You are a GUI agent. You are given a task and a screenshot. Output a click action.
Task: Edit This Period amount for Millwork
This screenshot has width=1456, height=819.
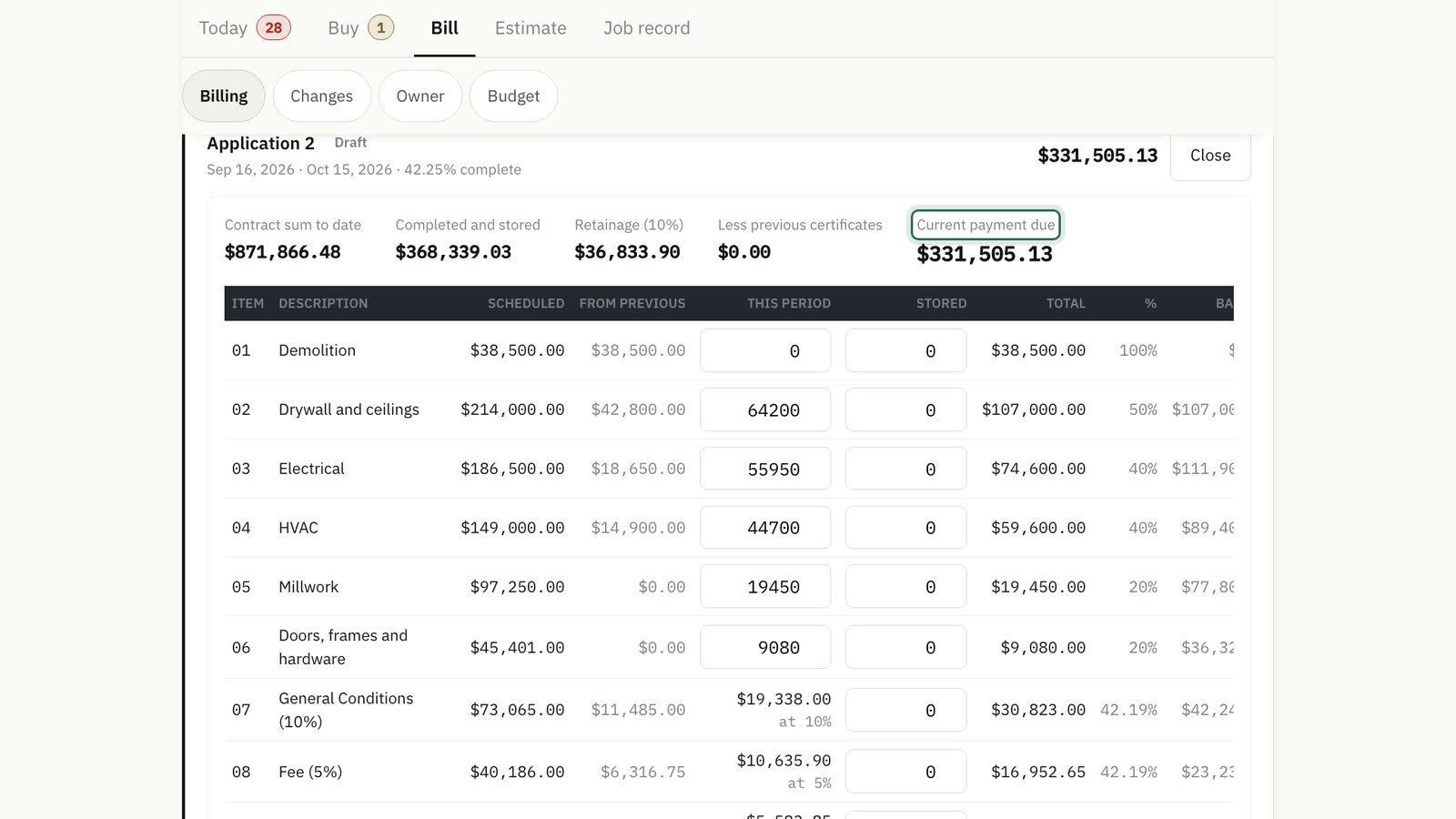(x=765, y=587)
